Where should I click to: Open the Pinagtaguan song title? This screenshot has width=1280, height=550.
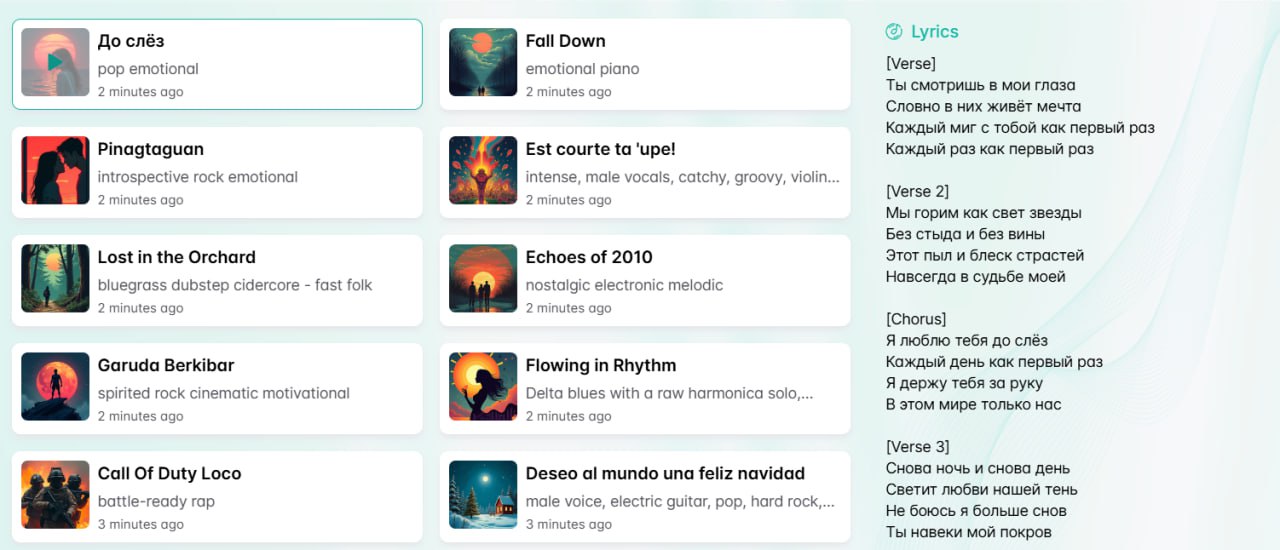click(151, 149)
